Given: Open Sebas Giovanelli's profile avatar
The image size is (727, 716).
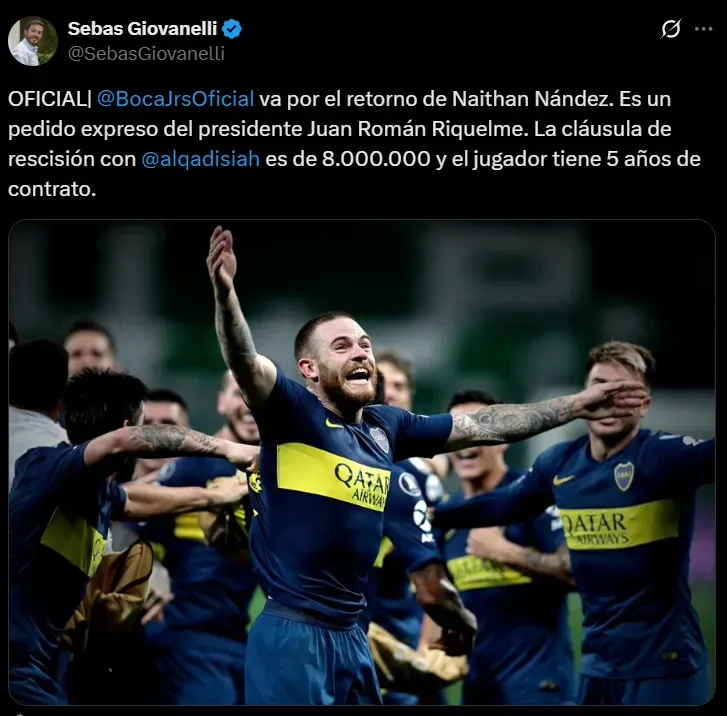Looking at the screenshot, I should (32, 41).
